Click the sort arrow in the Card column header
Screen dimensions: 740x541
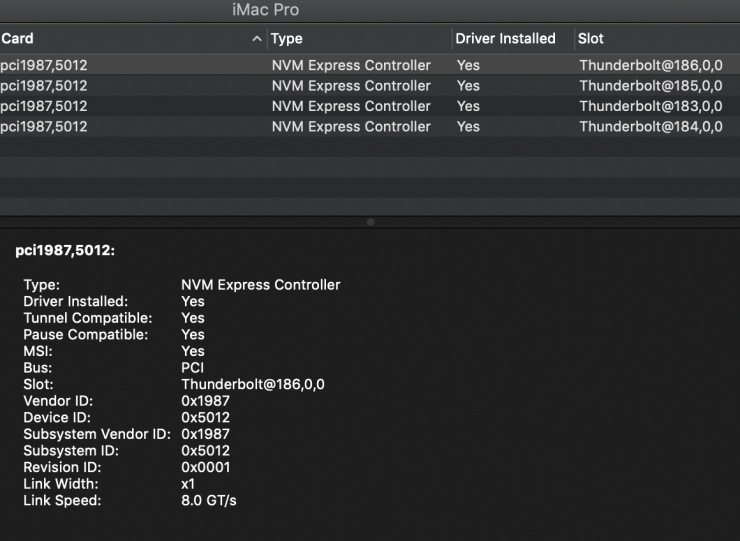pos(257,39)
